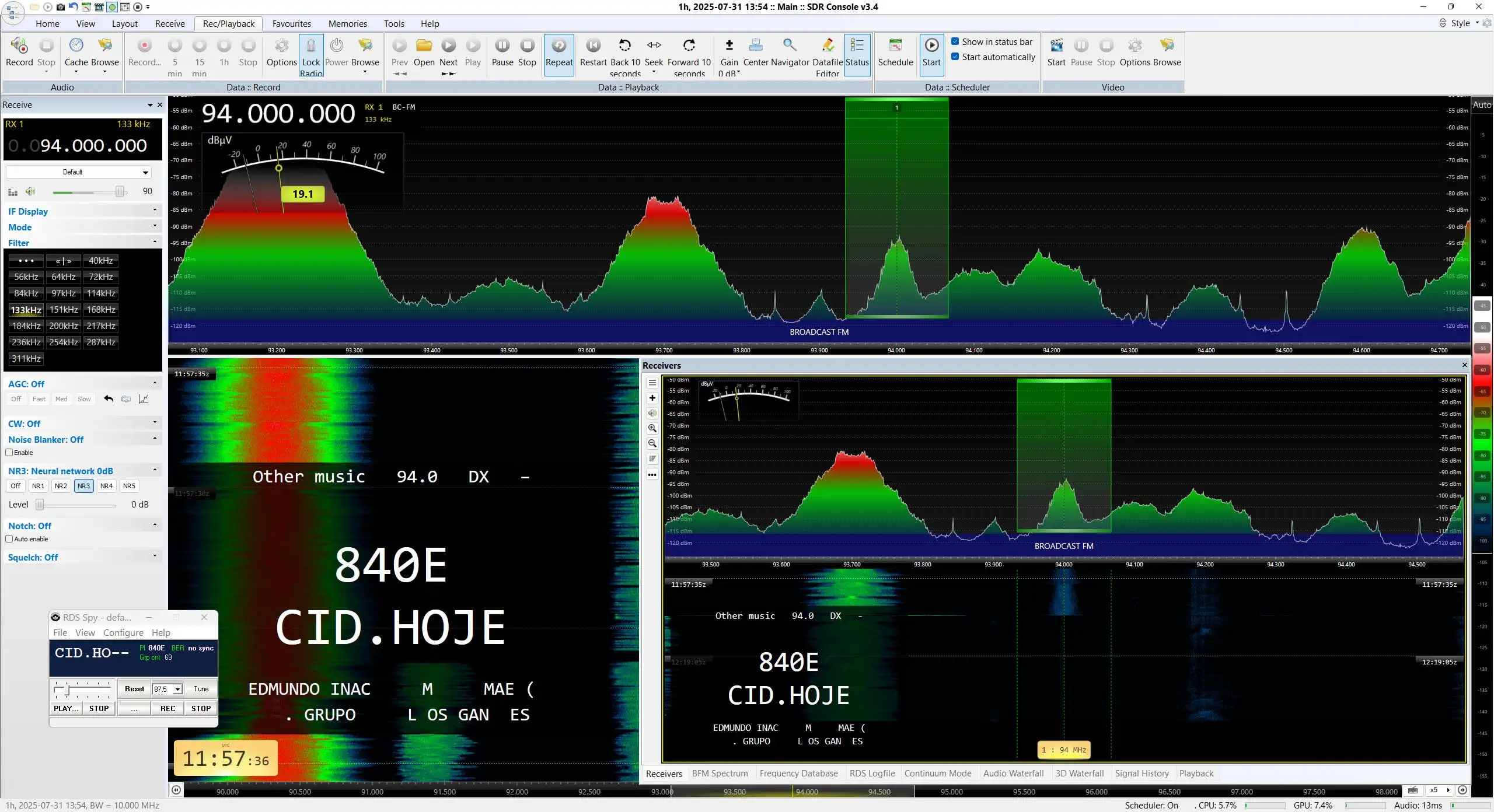Image resolution: width=1494 pixels, height=812 pixels.
Task: Click the RX 1 frequency display
Action: coord(83,145)
